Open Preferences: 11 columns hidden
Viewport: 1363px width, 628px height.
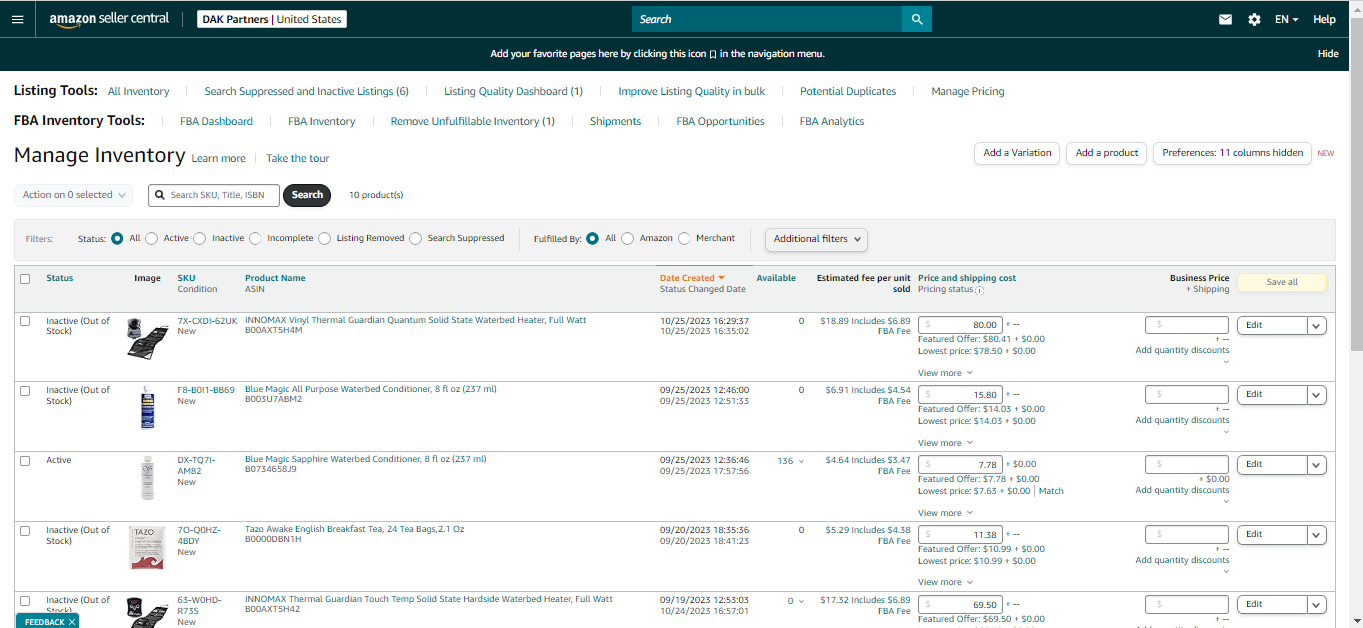point(1232,153)
